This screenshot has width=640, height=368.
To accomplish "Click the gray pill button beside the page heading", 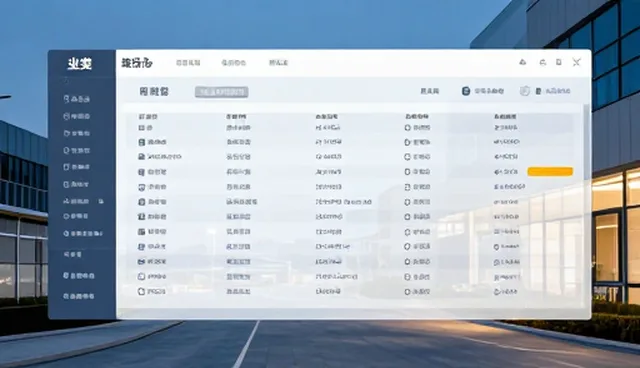I will point(222,92).
